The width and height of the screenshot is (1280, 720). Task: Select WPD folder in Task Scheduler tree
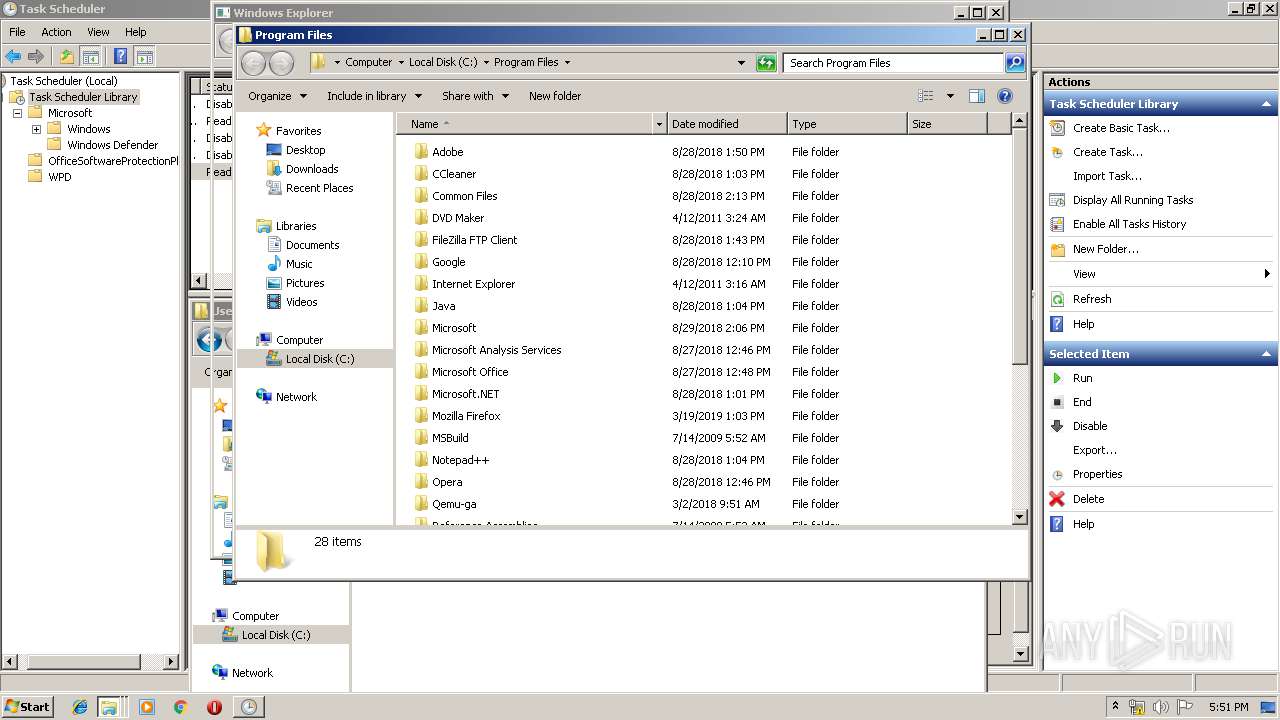pos(59,177)
